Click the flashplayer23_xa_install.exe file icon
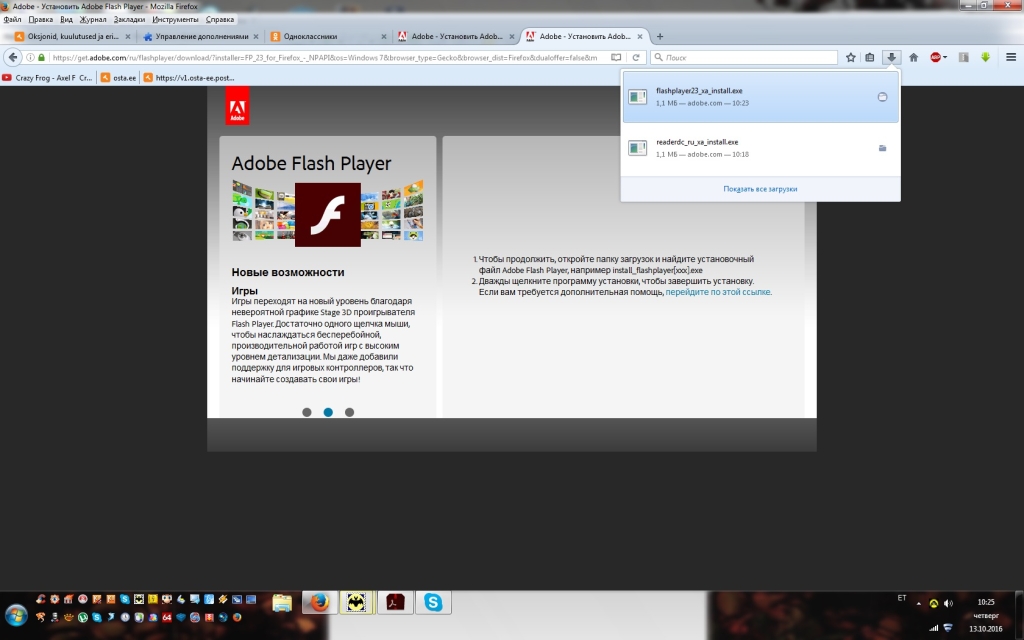This screenshot has width=1024, height=640. 637,97
